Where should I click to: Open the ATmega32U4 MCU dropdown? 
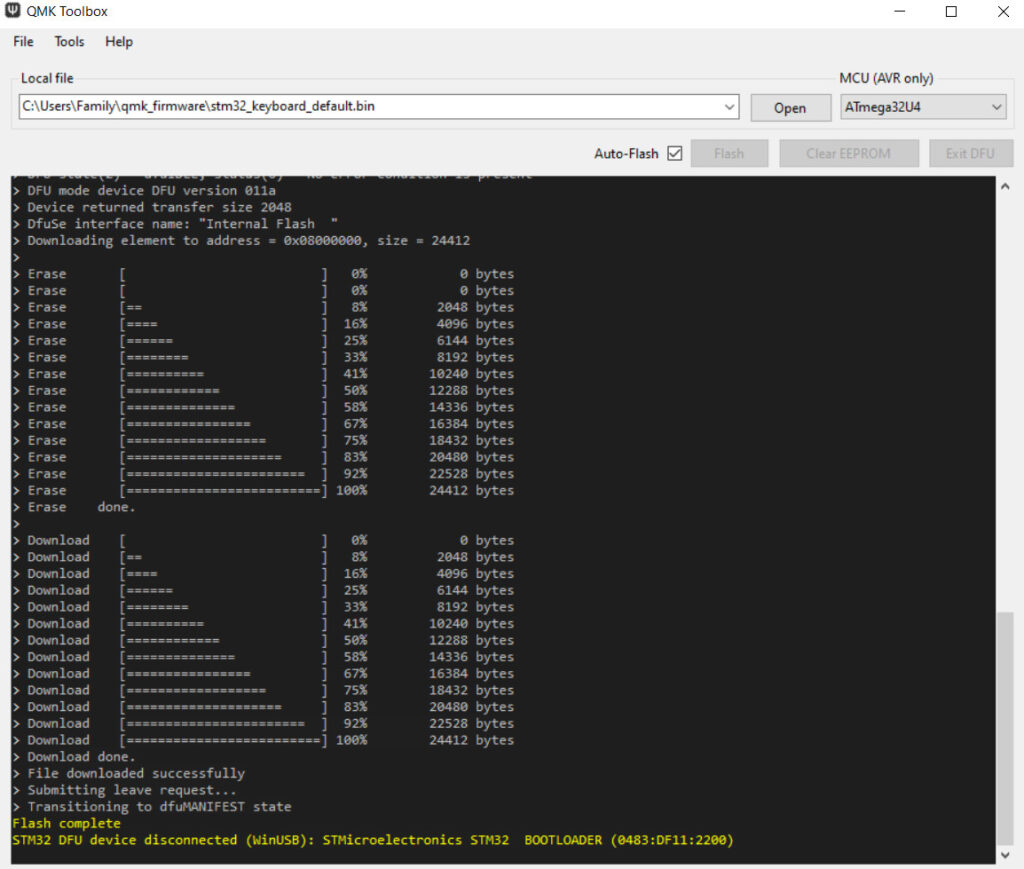tap(923, 107)
